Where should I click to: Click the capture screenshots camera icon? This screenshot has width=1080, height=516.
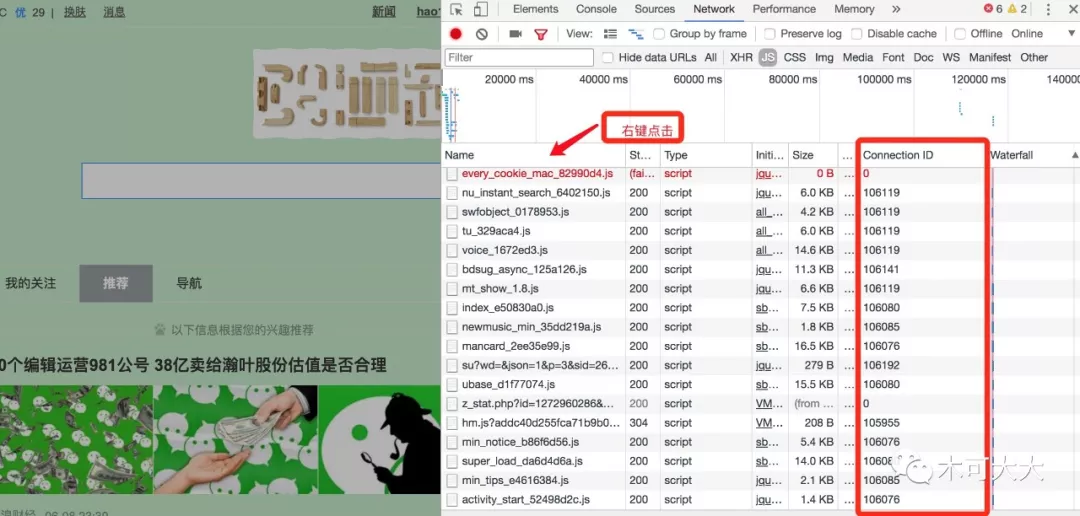tap(515, 34)
